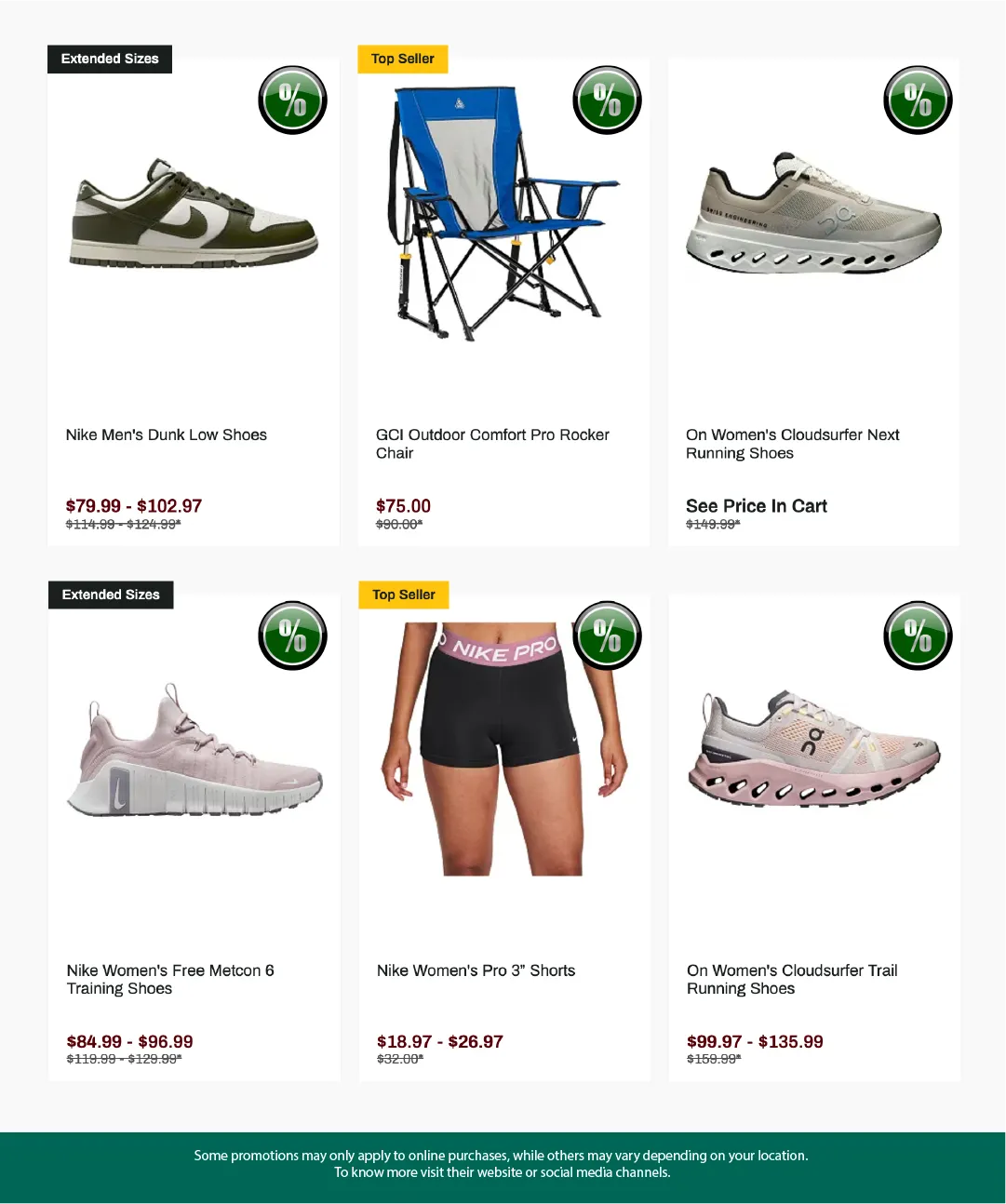Open the Nike Pro shorts product photo
The width and height of the screenshot is (1006, 1204).
[x=503, y=749]
